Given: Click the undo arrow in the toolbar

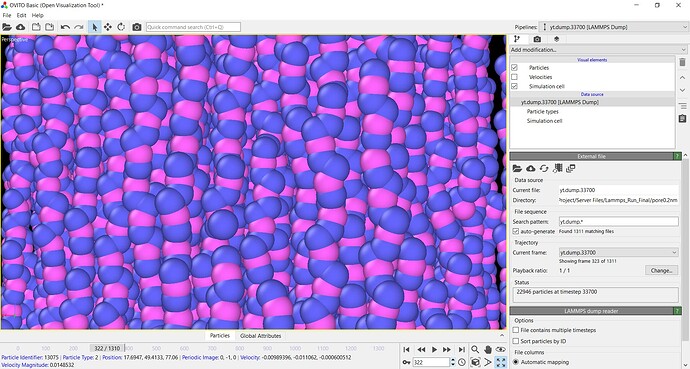Looking at the screenshot, I should (65, 27).
